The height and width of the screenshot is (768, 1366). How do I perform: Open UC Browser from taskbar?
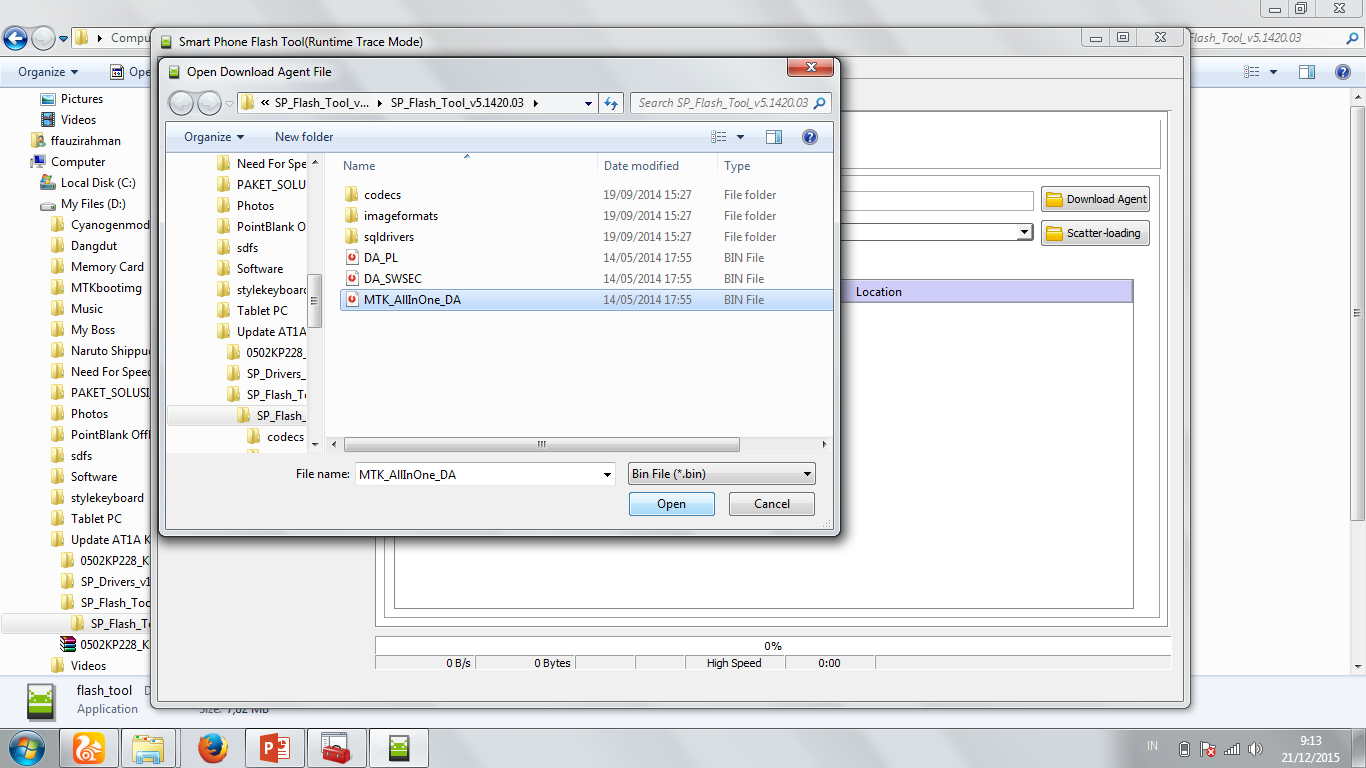click(x=87, y=748)
